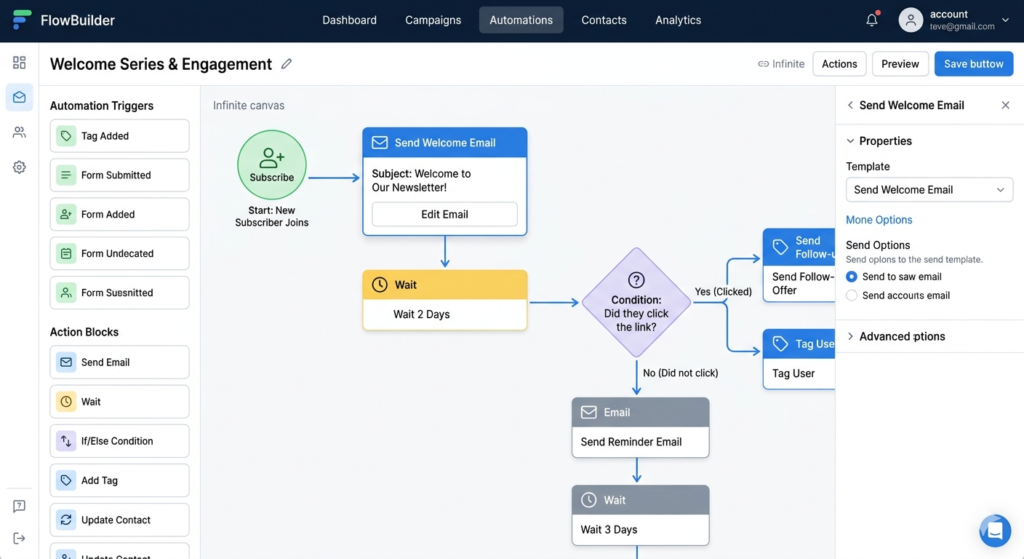Screen dimensions: 1024x559
Task: Click the green Subscribe start node
Action: tap(272, 165)
